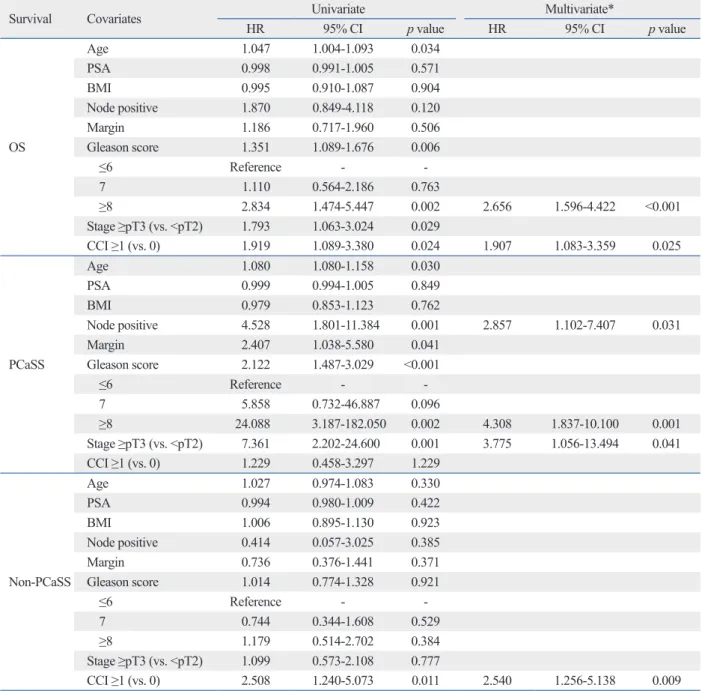Click the "Survival" column header

(x=30, y=19)
